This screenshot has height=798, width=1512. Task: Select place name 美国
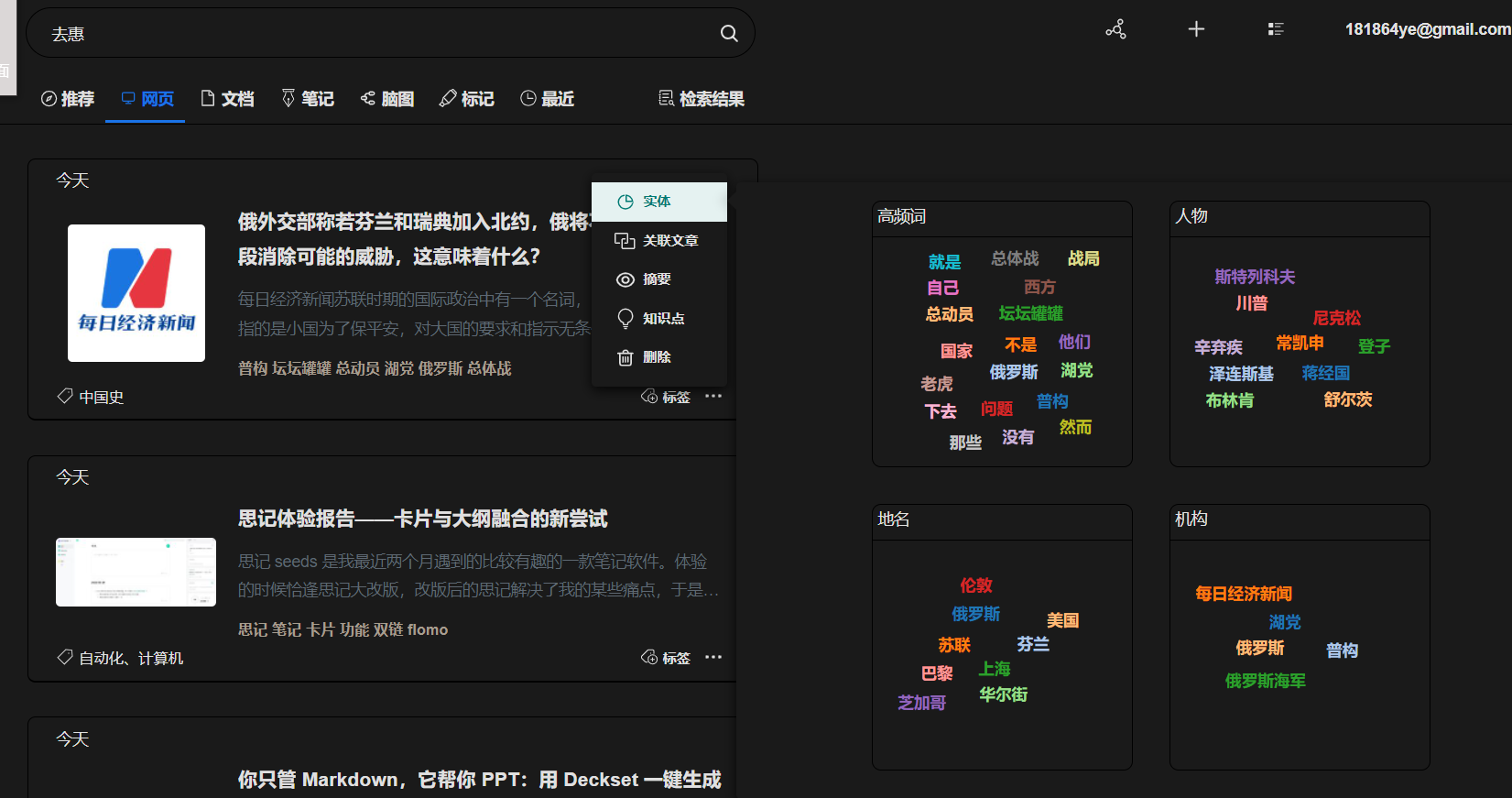click(1062, 620)
